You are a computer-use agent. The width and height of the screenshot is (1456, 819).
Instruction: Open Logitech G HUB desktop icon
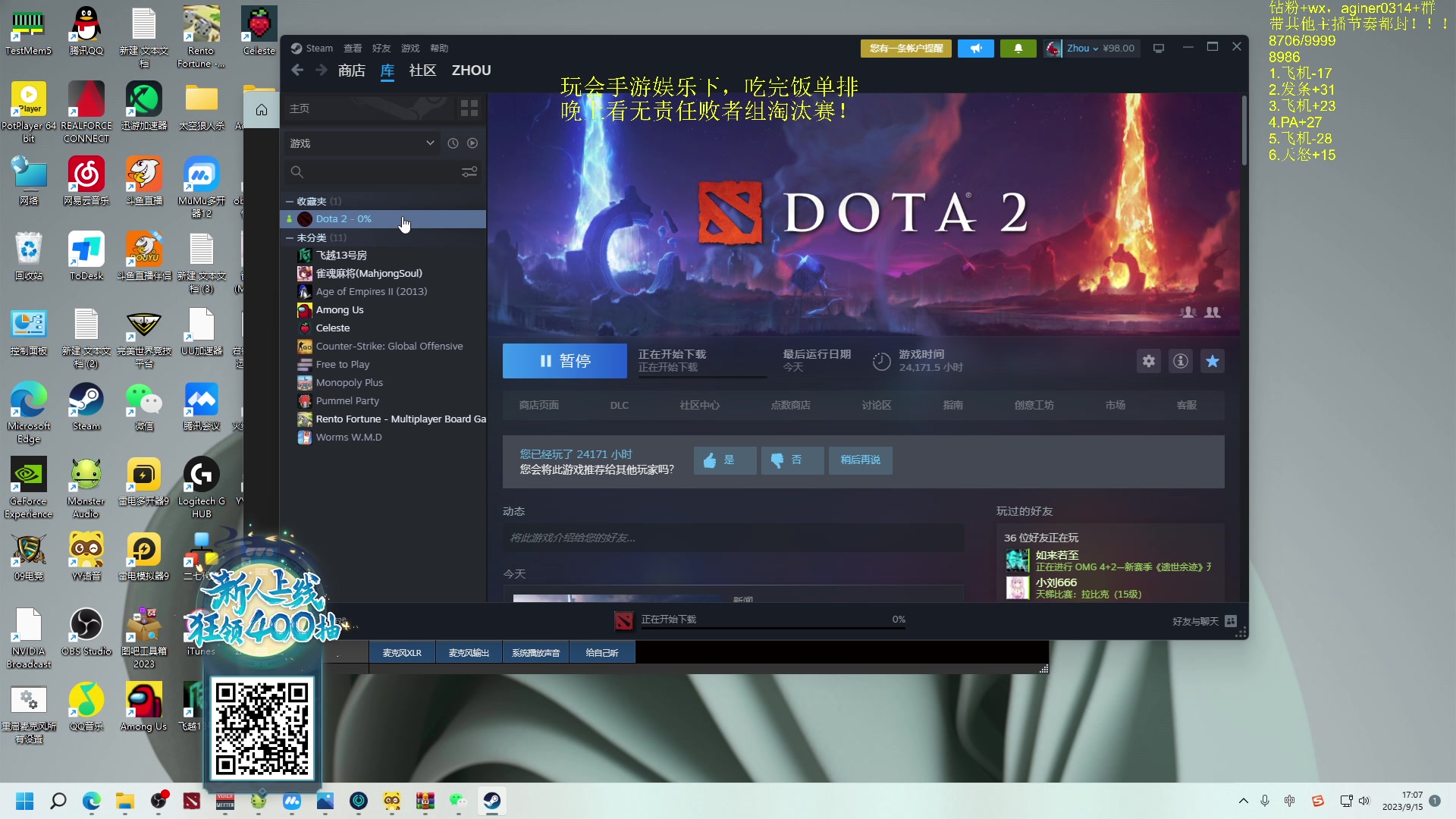202,488
